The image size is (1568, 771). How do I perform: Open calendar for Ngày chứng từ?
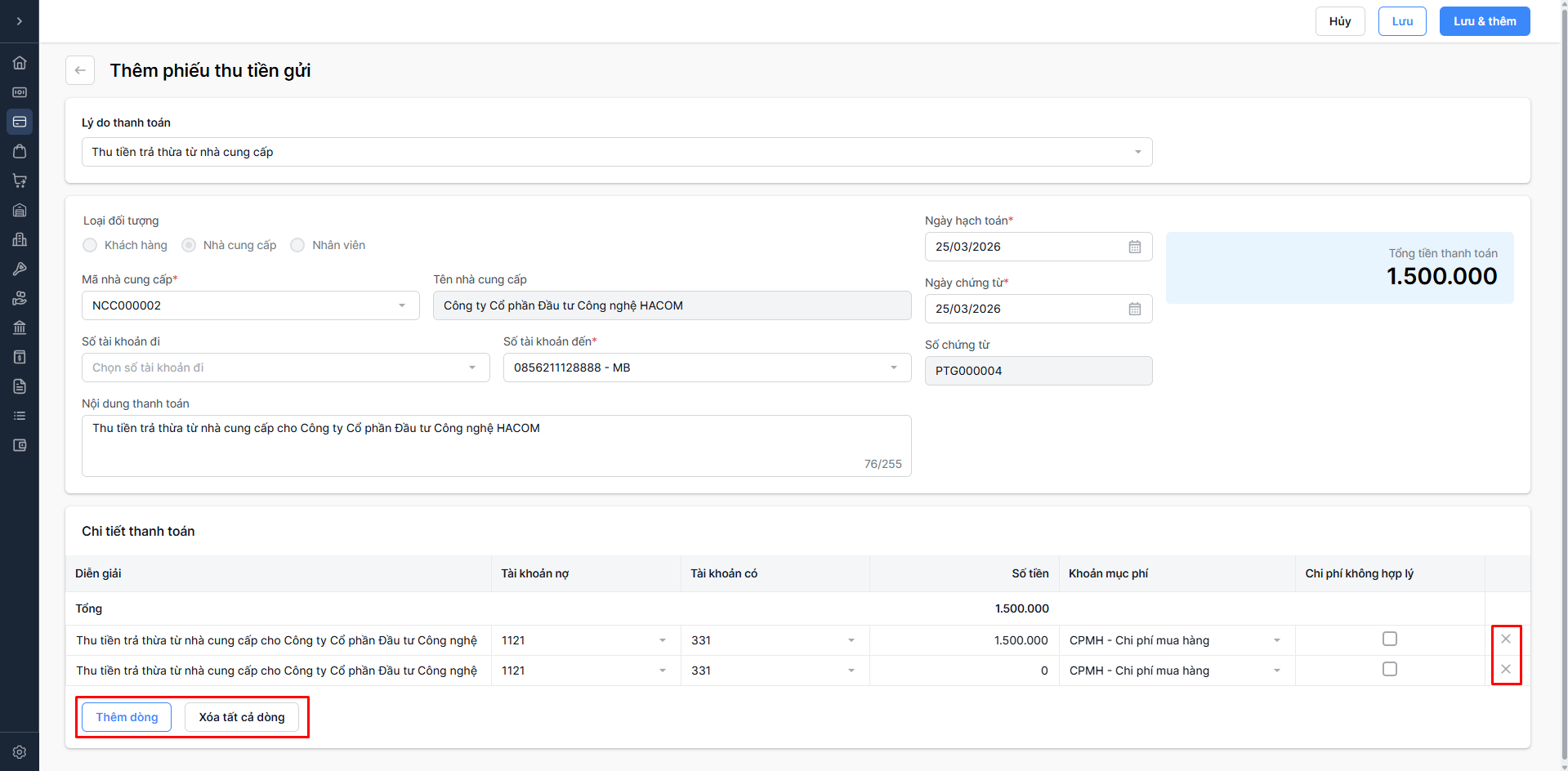click(x=1135, y=309)
